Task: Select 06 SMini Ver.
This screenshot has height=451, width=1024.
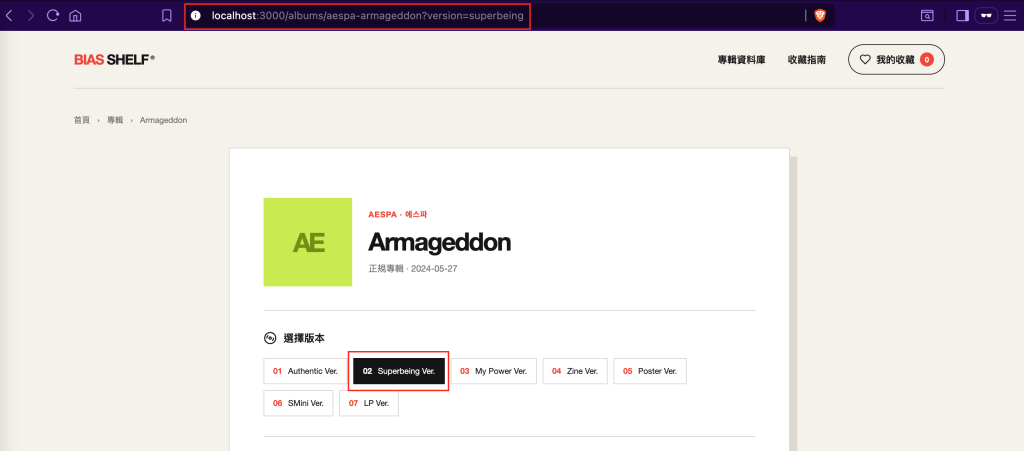Action: (x=298, y=403)
